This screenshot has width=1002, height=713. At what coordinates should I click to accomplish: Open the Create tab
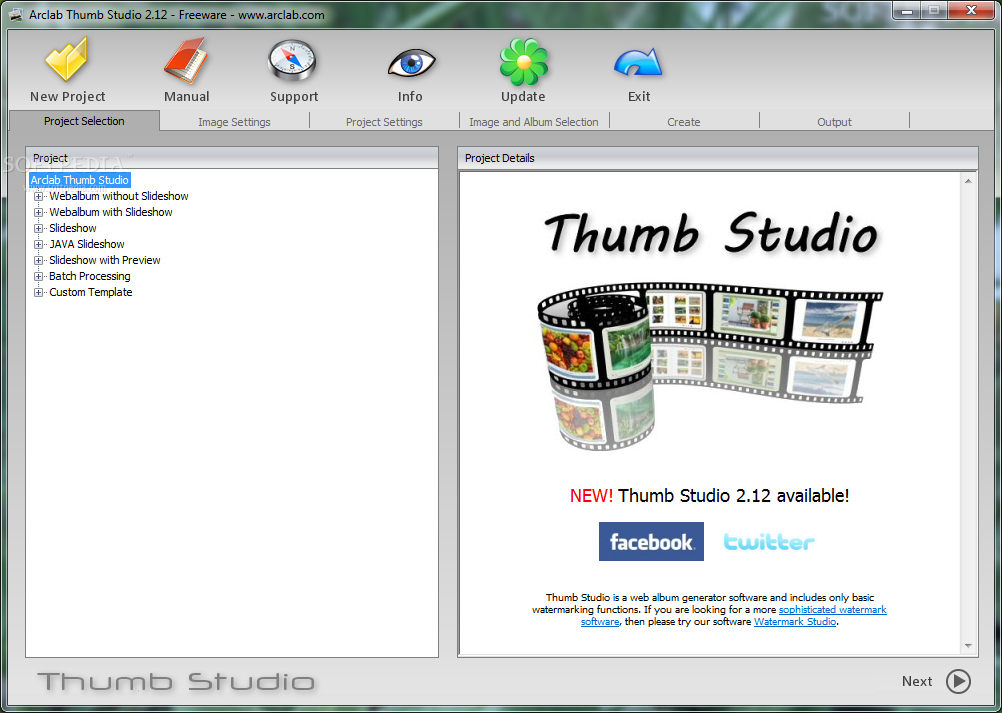pos(684,121)
